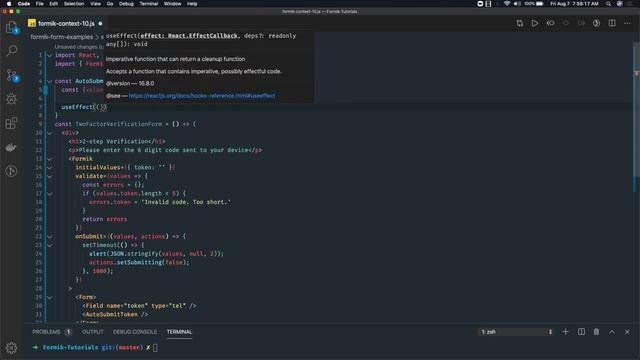Open the terminal selector dropdown 1: zsh
The width and height of the screenshot is (640, 360).
(x=516, y=332)
